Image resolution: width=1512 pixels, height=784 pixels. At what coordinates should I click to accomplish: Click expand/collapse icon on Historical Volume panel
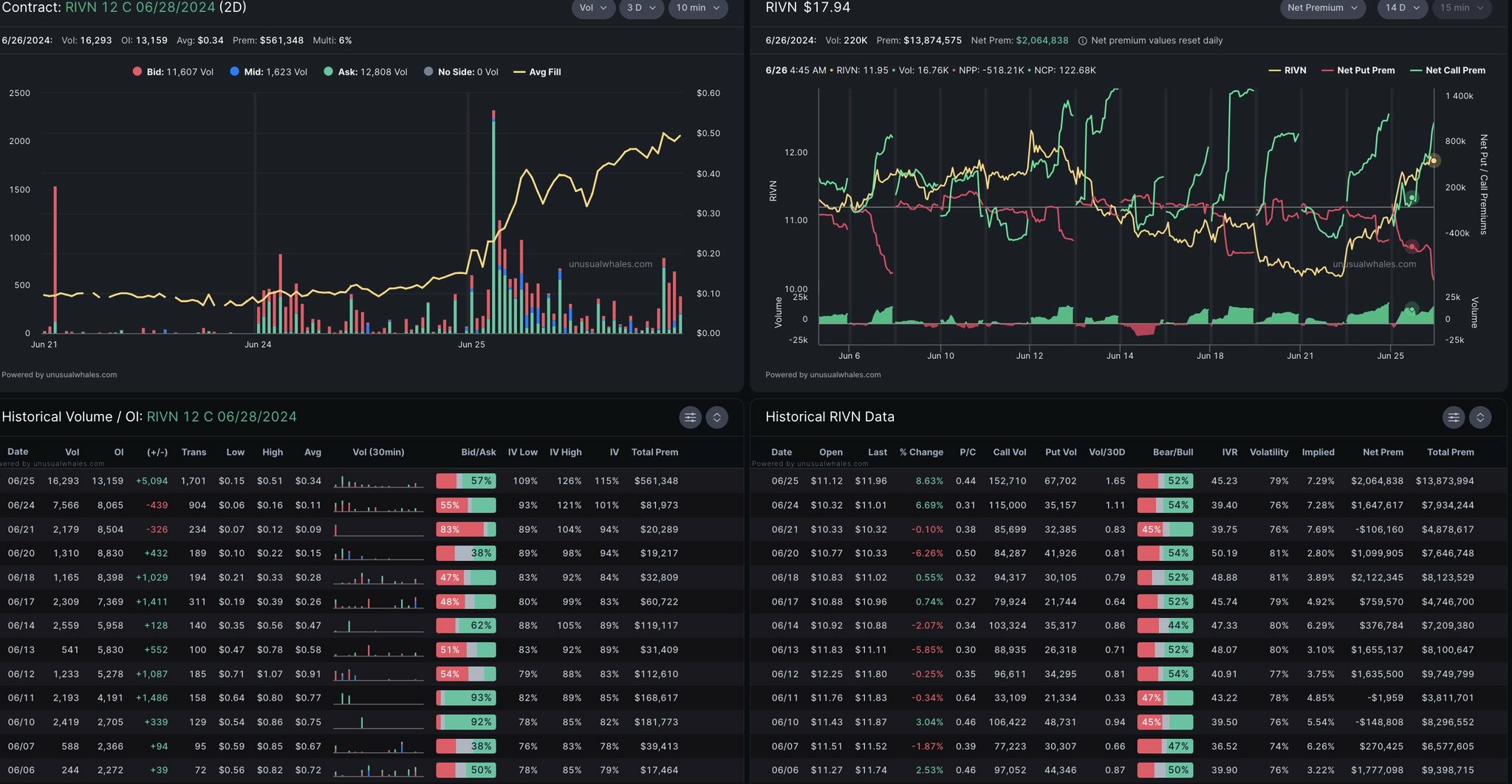[x=716, y=417]
